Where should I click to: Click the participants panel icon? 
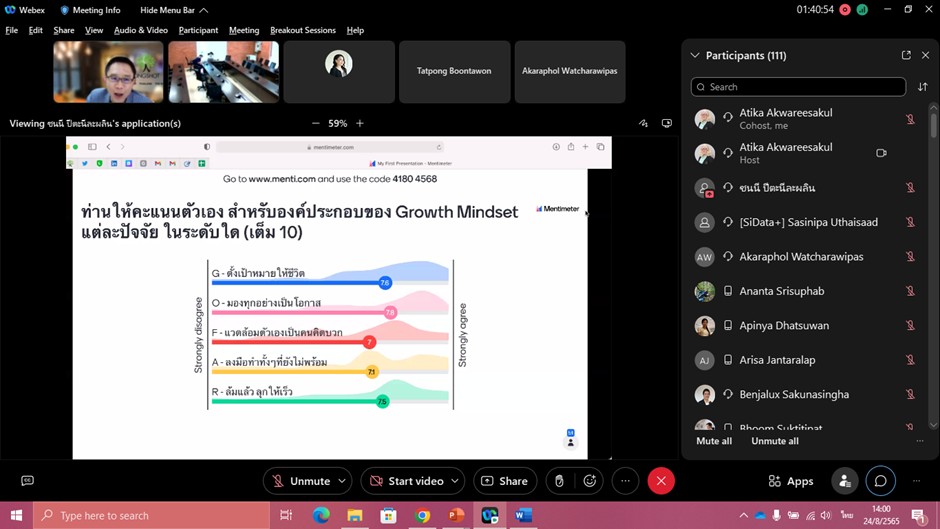(x=845, y=481)
